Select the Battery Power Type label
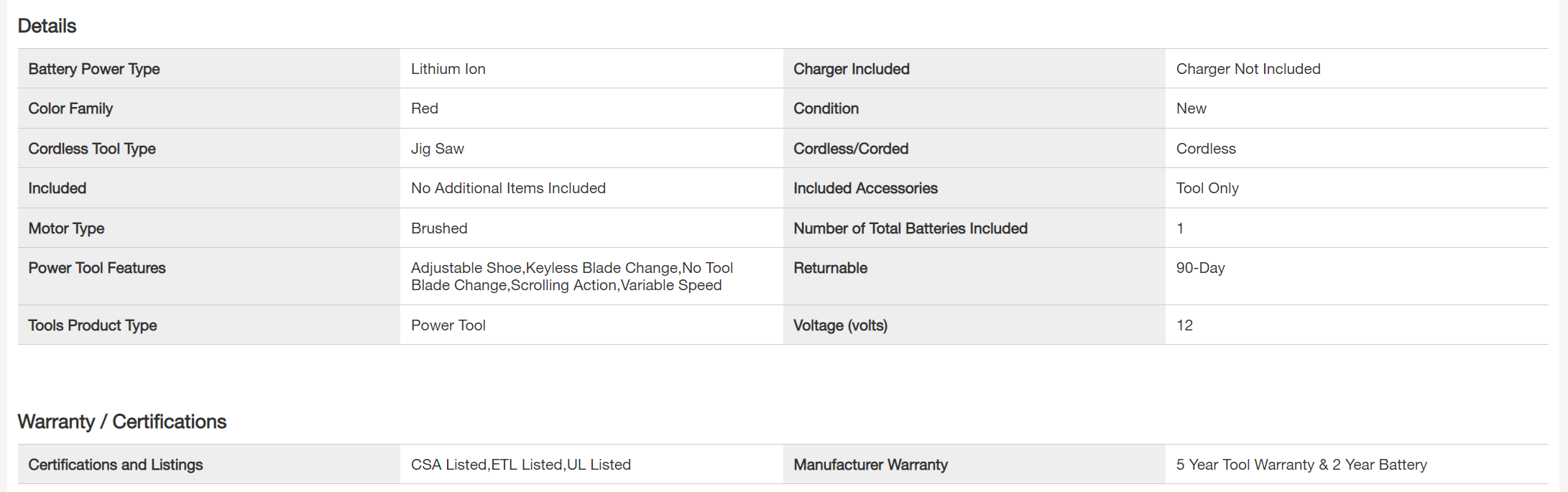The height and width of the screenshot is (492, 1568). (x=94, y=69)
